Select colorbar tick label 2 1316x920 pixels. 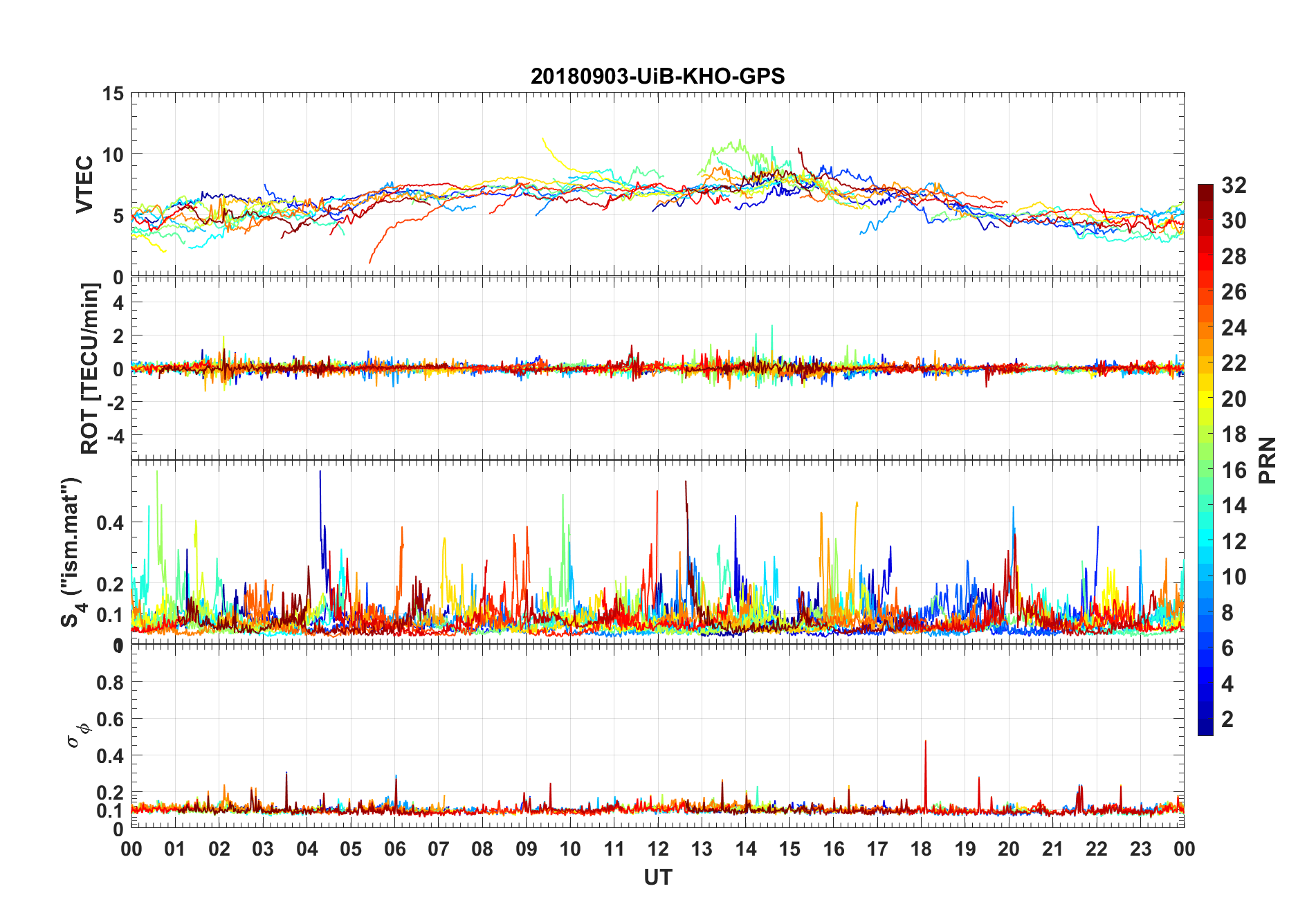tap(1227, 719)
